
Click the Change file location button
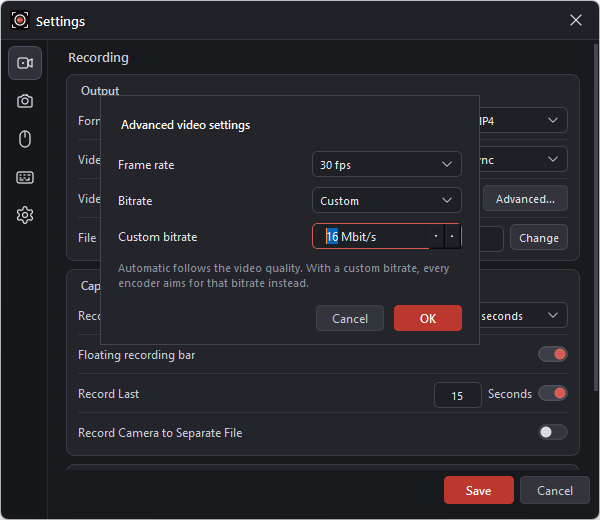point(539,238)
